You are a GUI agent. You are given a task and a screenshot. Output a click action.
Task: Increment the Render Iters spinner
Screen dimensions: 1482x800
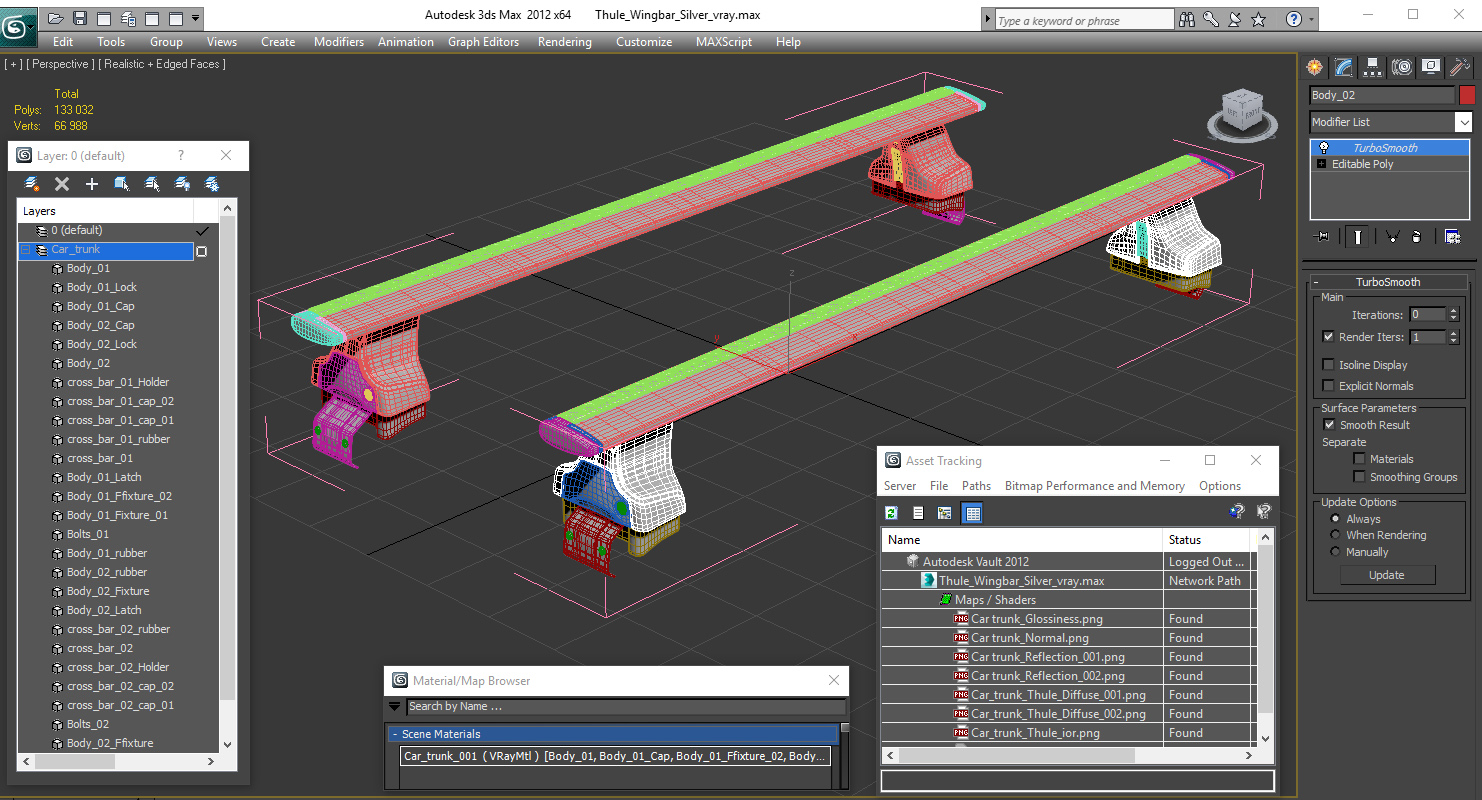[1454, 334]
